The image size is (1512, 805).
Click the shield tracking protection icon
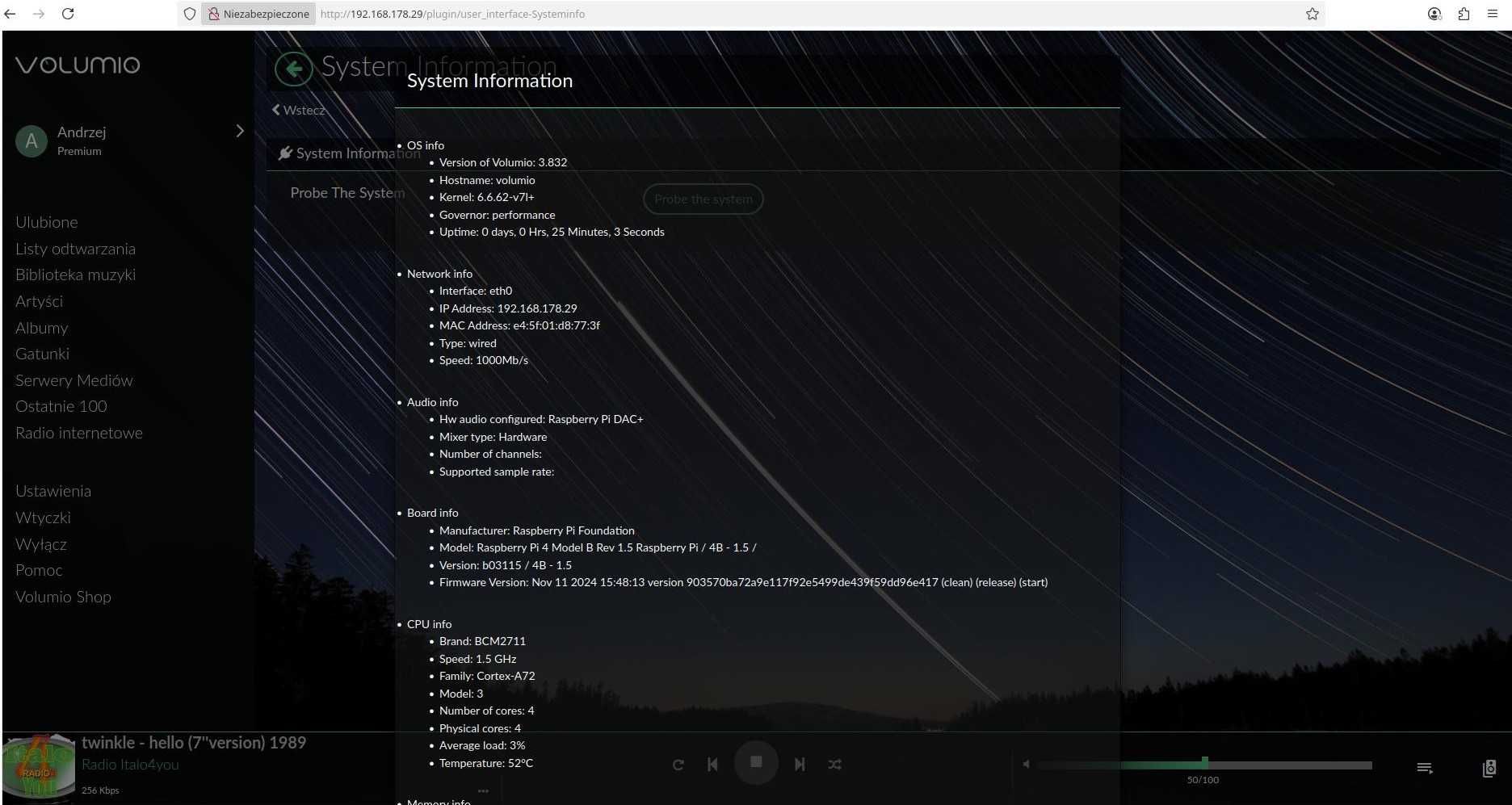(189, 14)
